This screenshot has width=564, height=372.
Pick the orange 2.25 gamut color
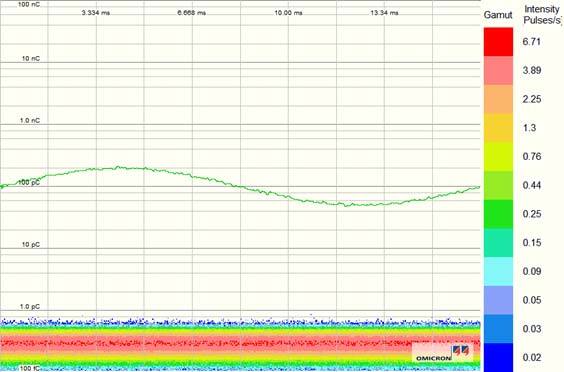pos(498,99)
